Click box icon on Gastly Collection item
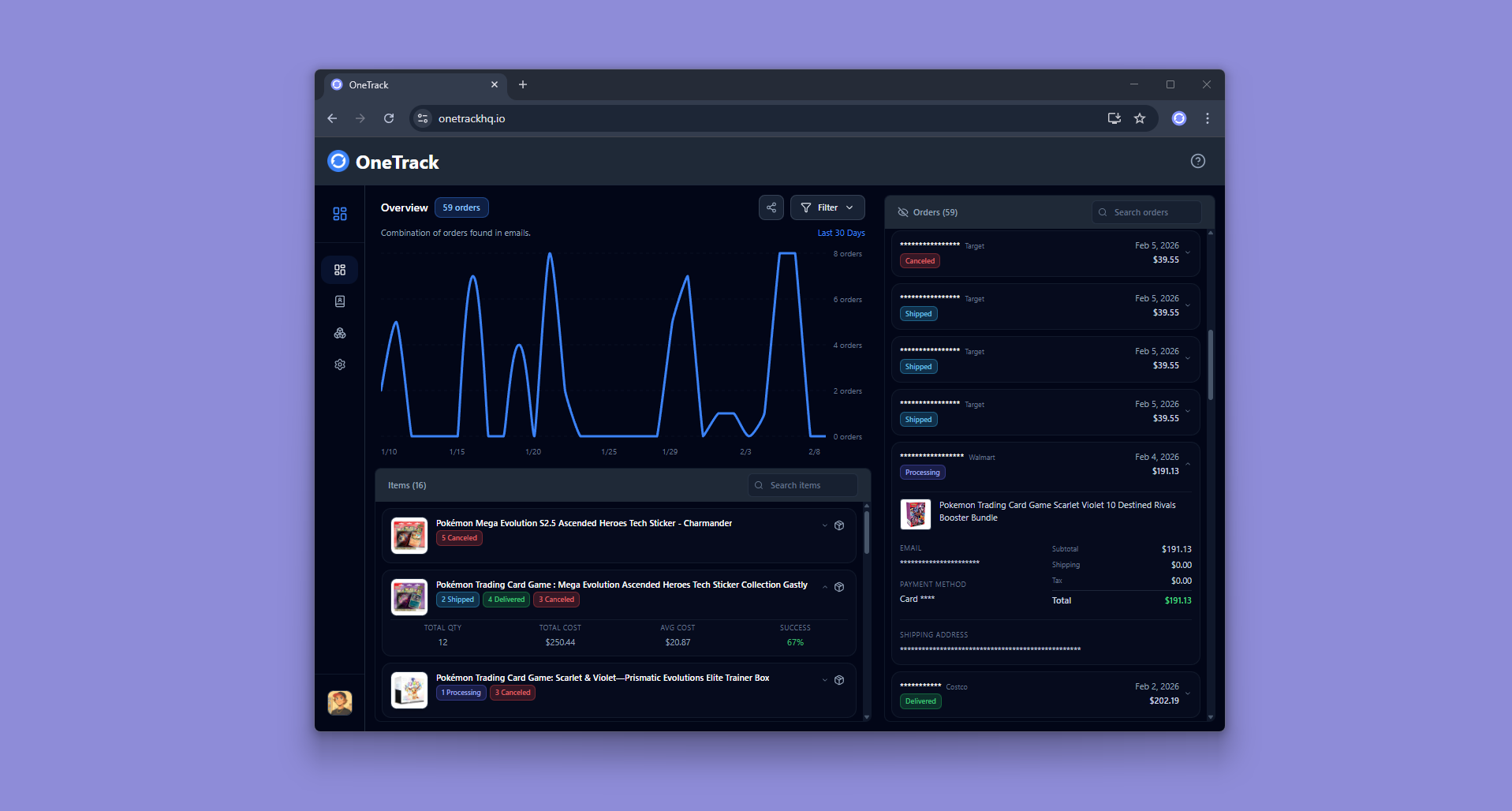Screen dimensions: 1512x811 coord(839,587)
